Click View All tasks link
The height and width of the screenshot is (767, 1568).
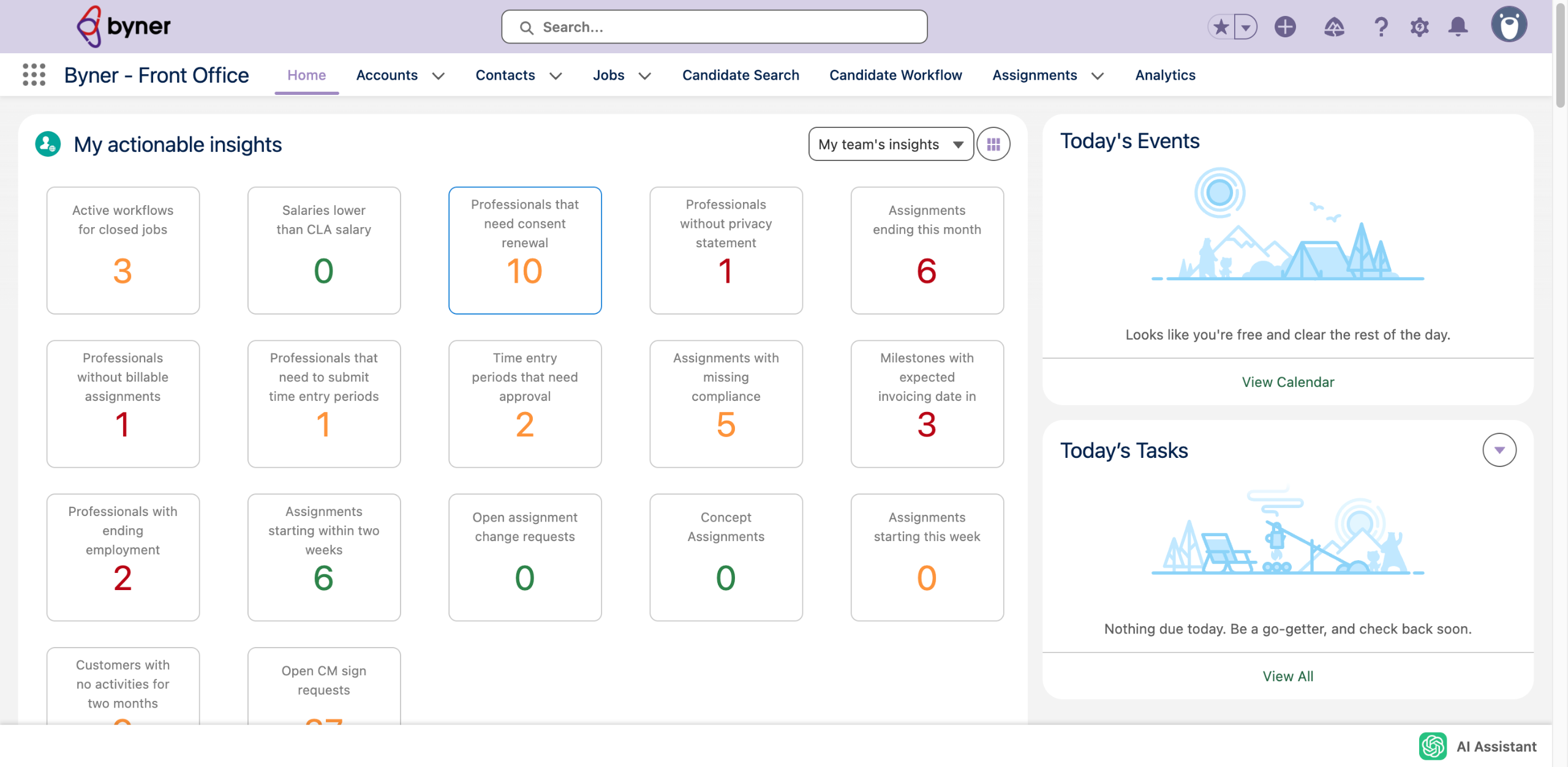point(1287,676)
